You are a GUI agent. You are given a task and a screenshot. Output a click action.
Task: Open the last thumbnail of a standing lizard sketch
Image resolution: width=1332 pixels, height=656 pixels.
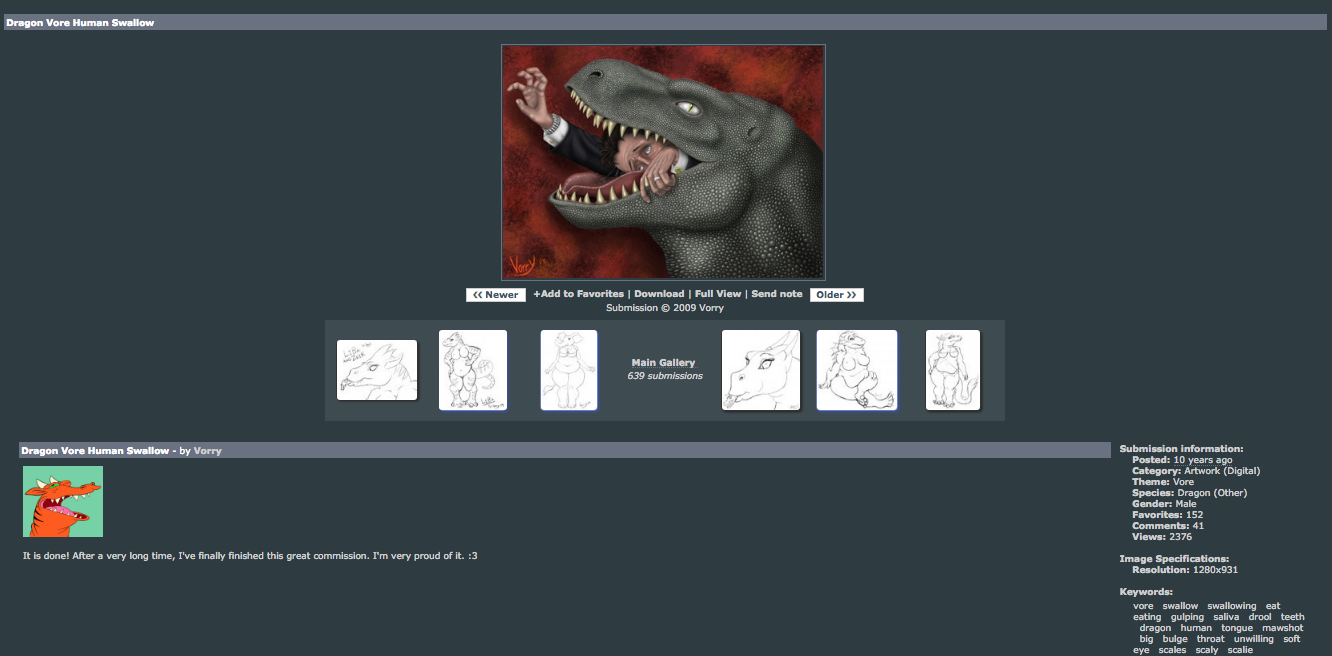pyautogui.click(x=953, y=370)
